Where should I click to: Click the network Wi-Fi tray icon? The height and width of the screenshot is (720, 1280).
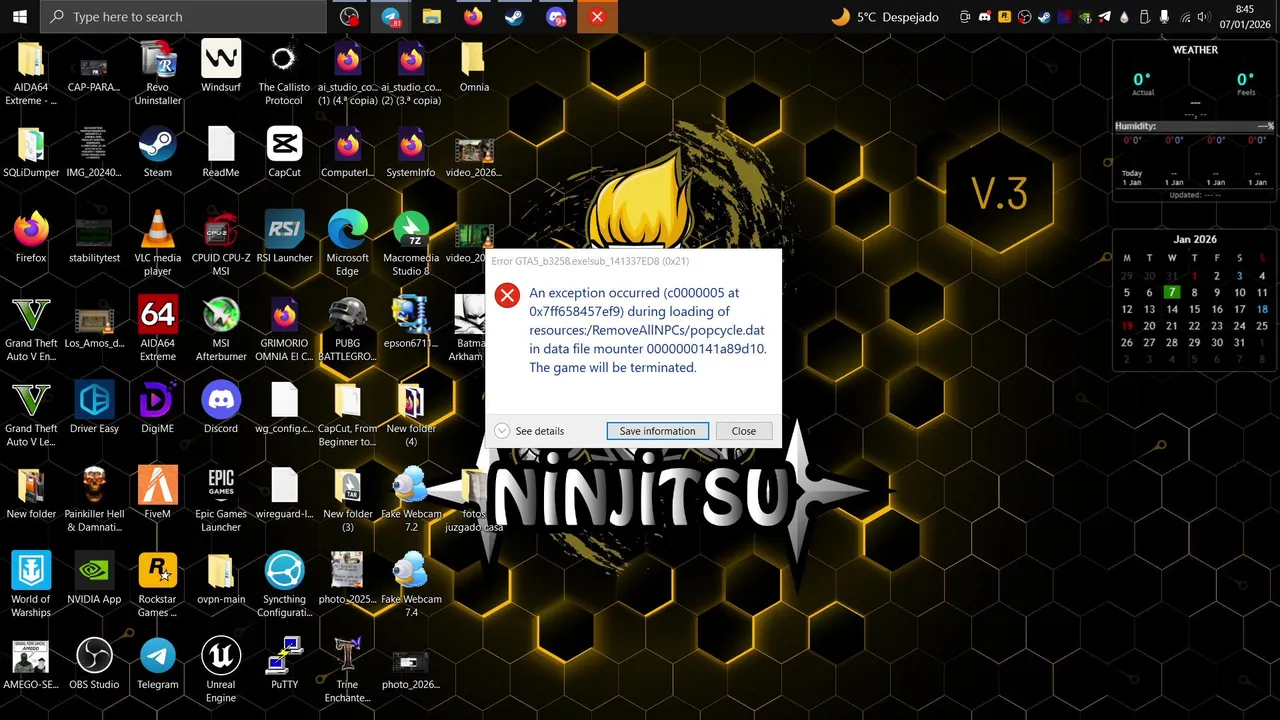coord(1186,16)
